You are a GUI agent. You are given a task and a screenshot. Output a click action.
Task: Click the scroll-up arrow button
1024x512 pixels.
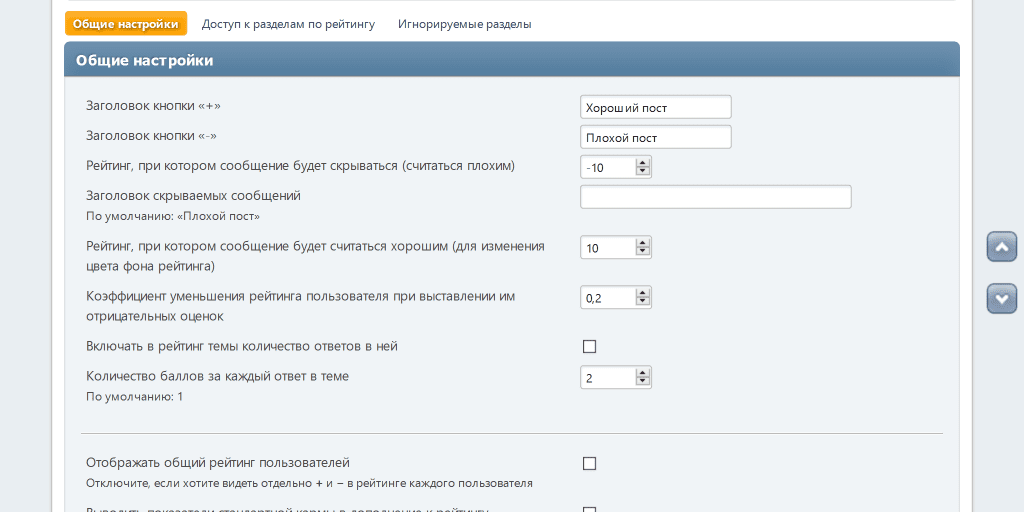[x=1001, y=246]
